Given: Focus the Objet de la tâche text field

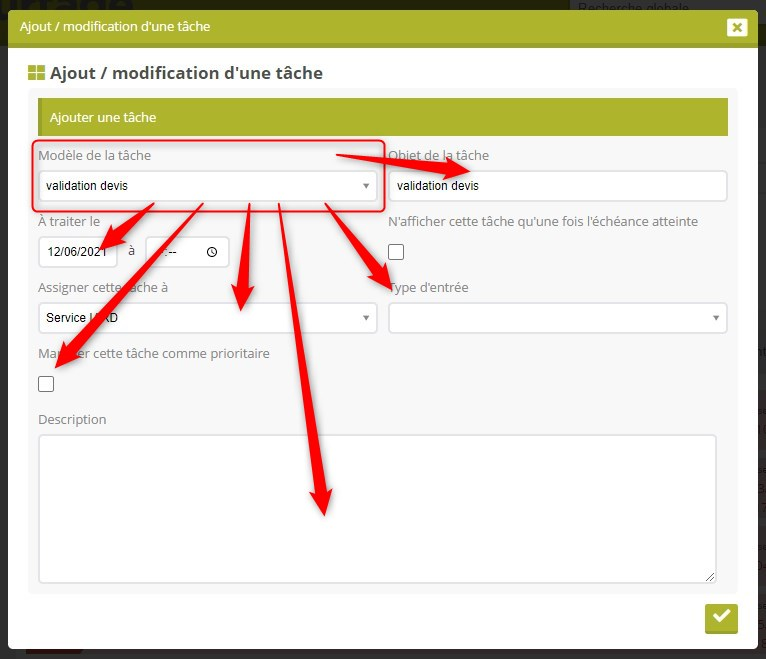Looking at the screenshot, I should point(557,186).
